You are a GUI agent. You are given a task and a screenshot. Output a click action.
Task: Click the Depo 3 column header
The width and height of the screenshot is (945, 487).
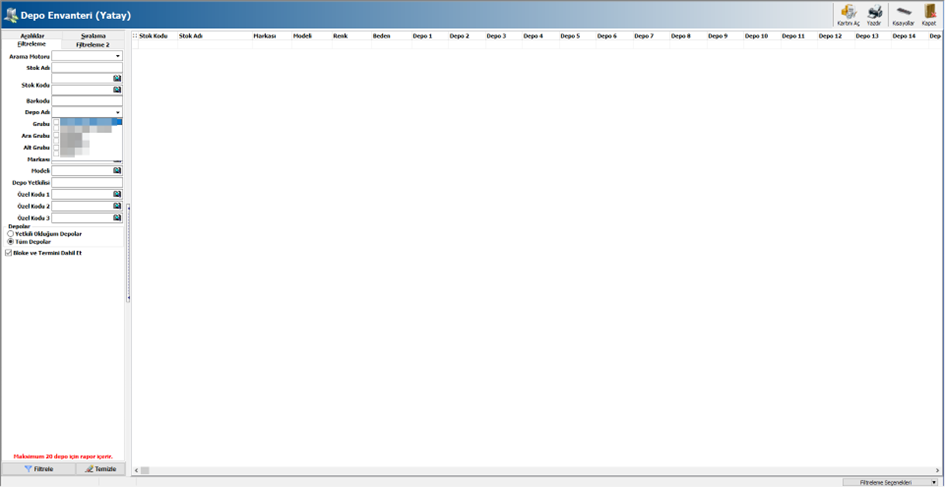tap(504, 36)
